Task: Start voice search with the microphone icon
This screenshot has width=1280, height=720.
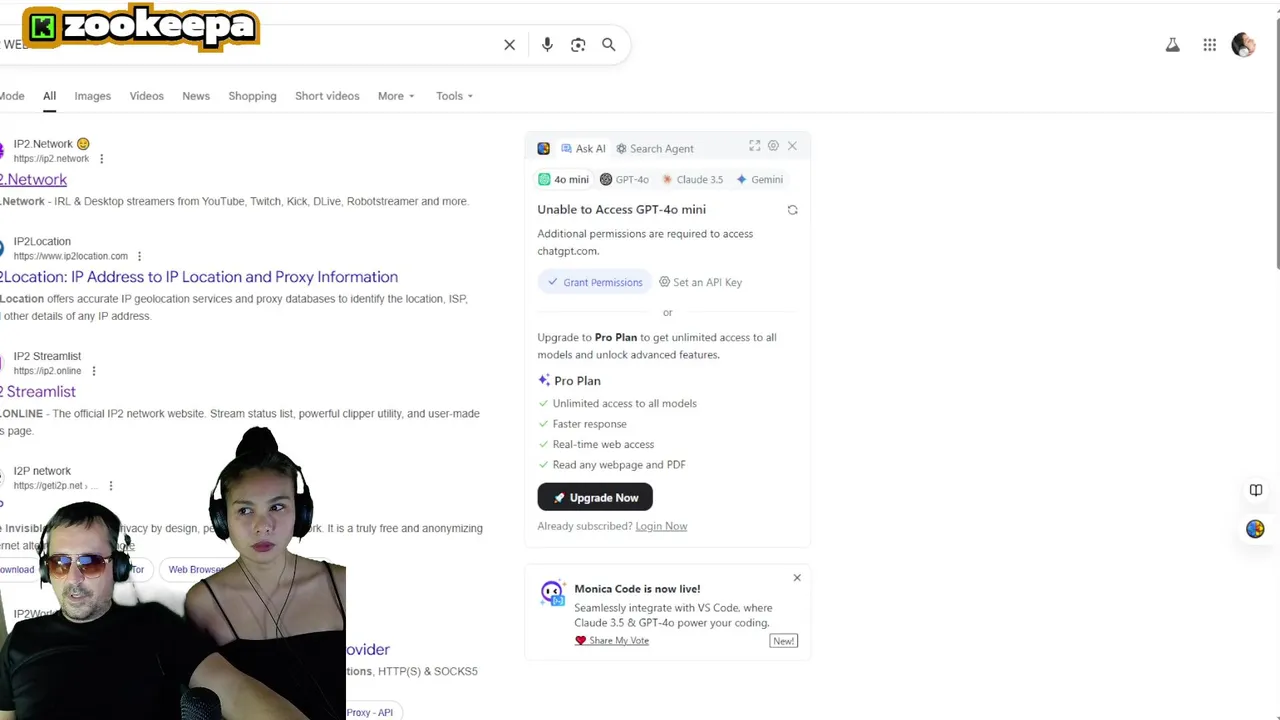Action: pos(547,44)
